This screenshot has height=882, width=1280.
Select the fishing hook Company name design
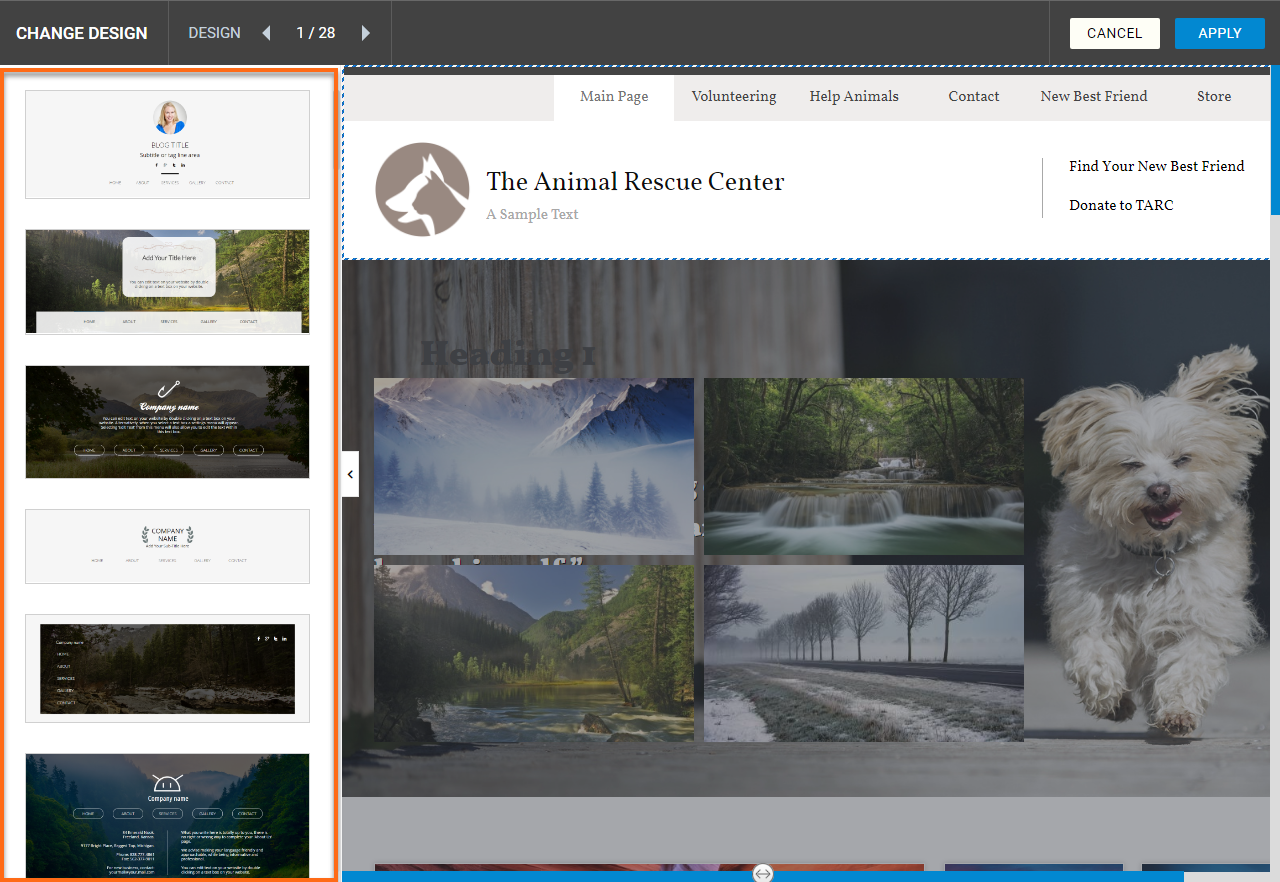[x=167, y=421]
